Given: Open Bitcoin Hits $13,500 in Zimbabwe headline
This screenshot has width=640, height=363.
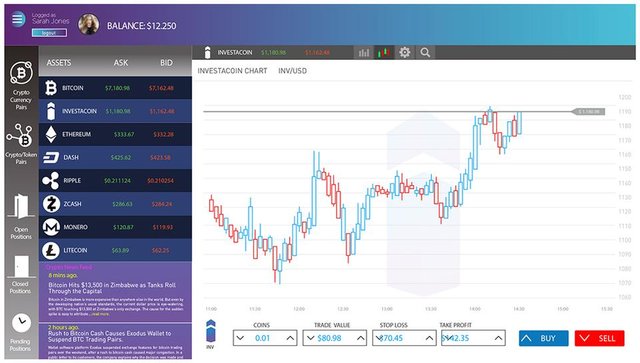Looking at the screenshot, I should (112, 288).
